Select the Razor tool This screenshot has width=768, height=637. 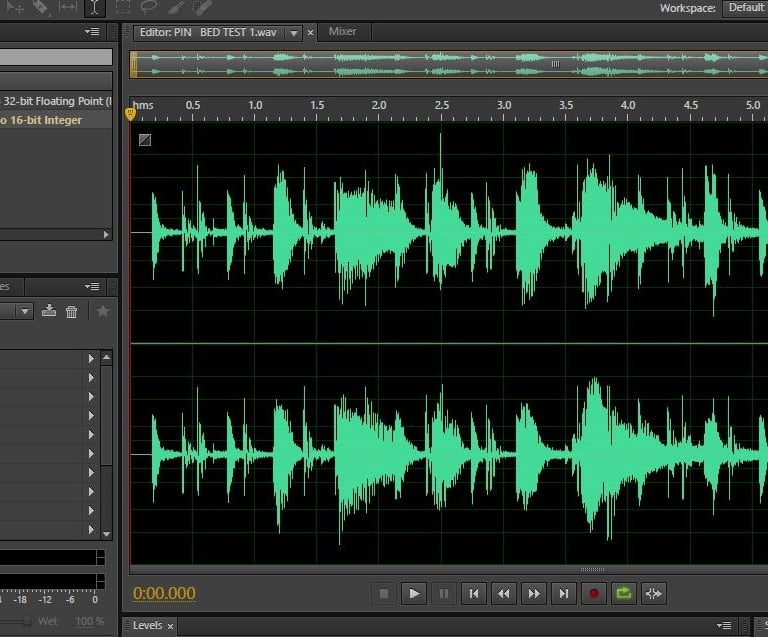click(41, 7)
